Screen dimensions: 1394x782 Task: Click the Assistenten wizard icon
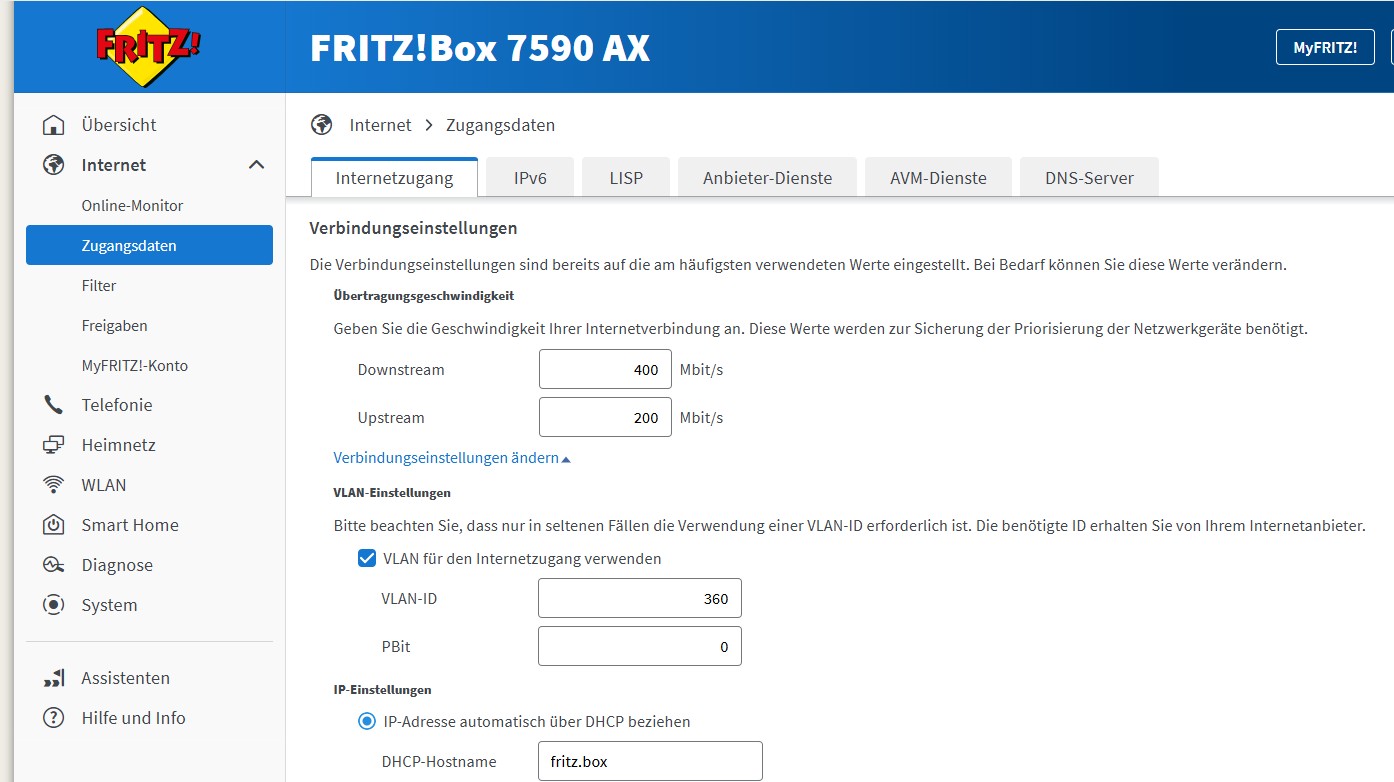coord(53,678)
